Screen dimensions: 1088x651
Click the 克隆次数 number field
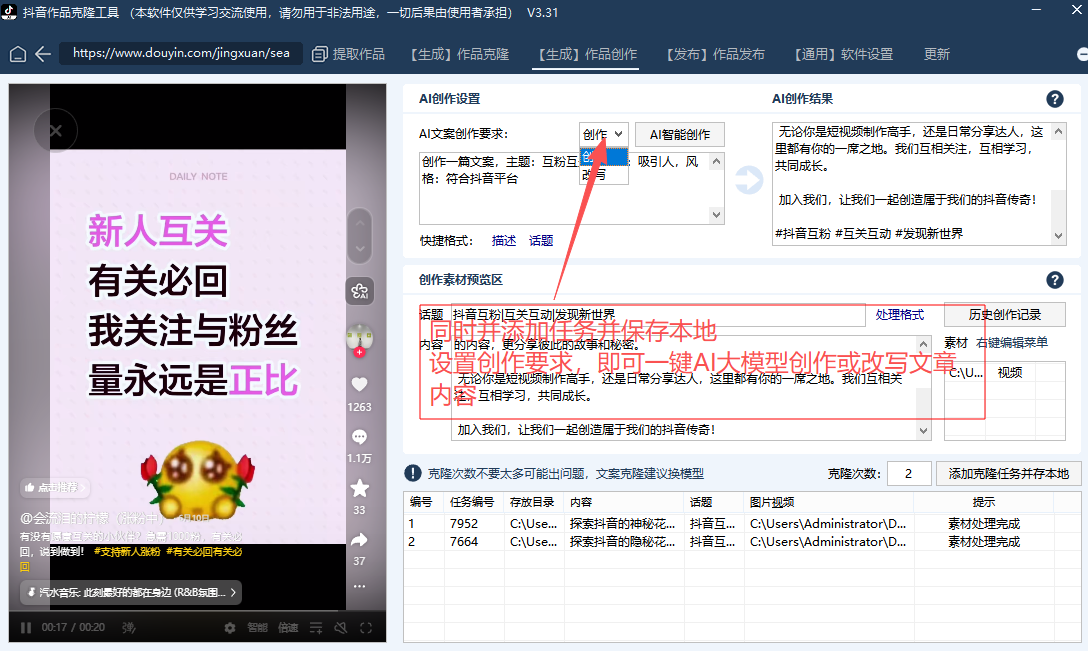(909, 473)
